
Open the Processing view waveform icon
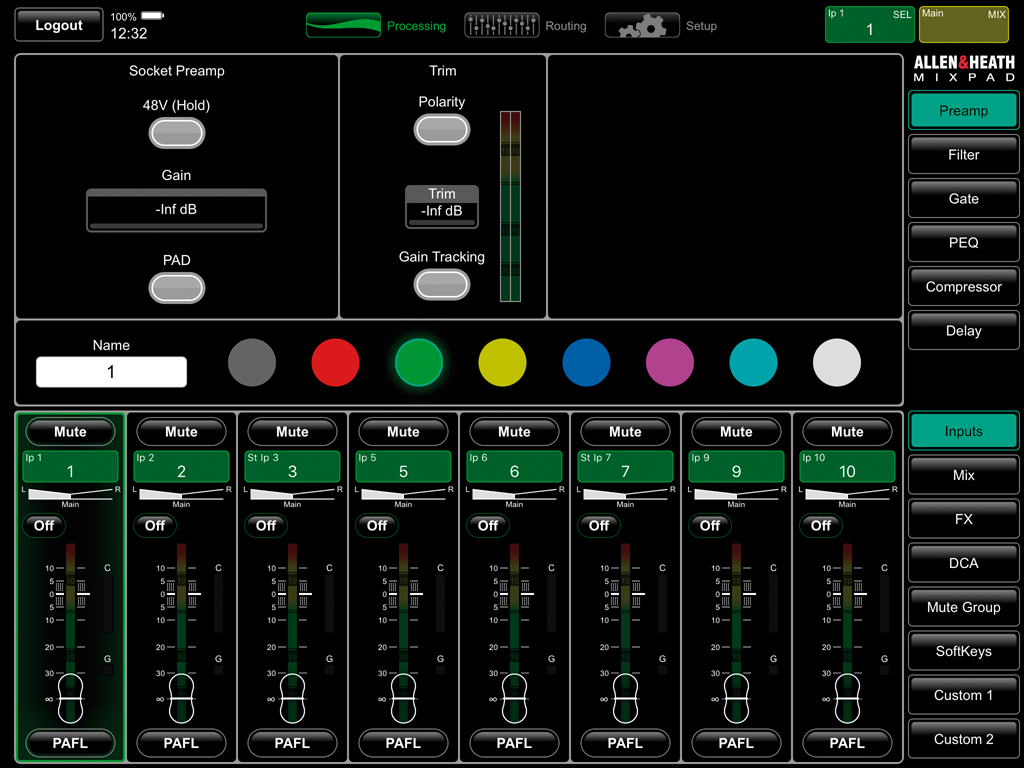coord(343,26)
